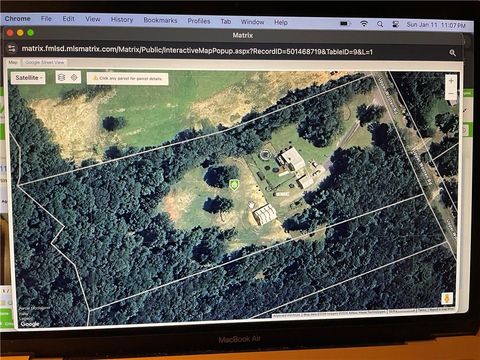Click the magnifier icon in the address bar
This screenshot has width=480, height=360.
[452, 53]
